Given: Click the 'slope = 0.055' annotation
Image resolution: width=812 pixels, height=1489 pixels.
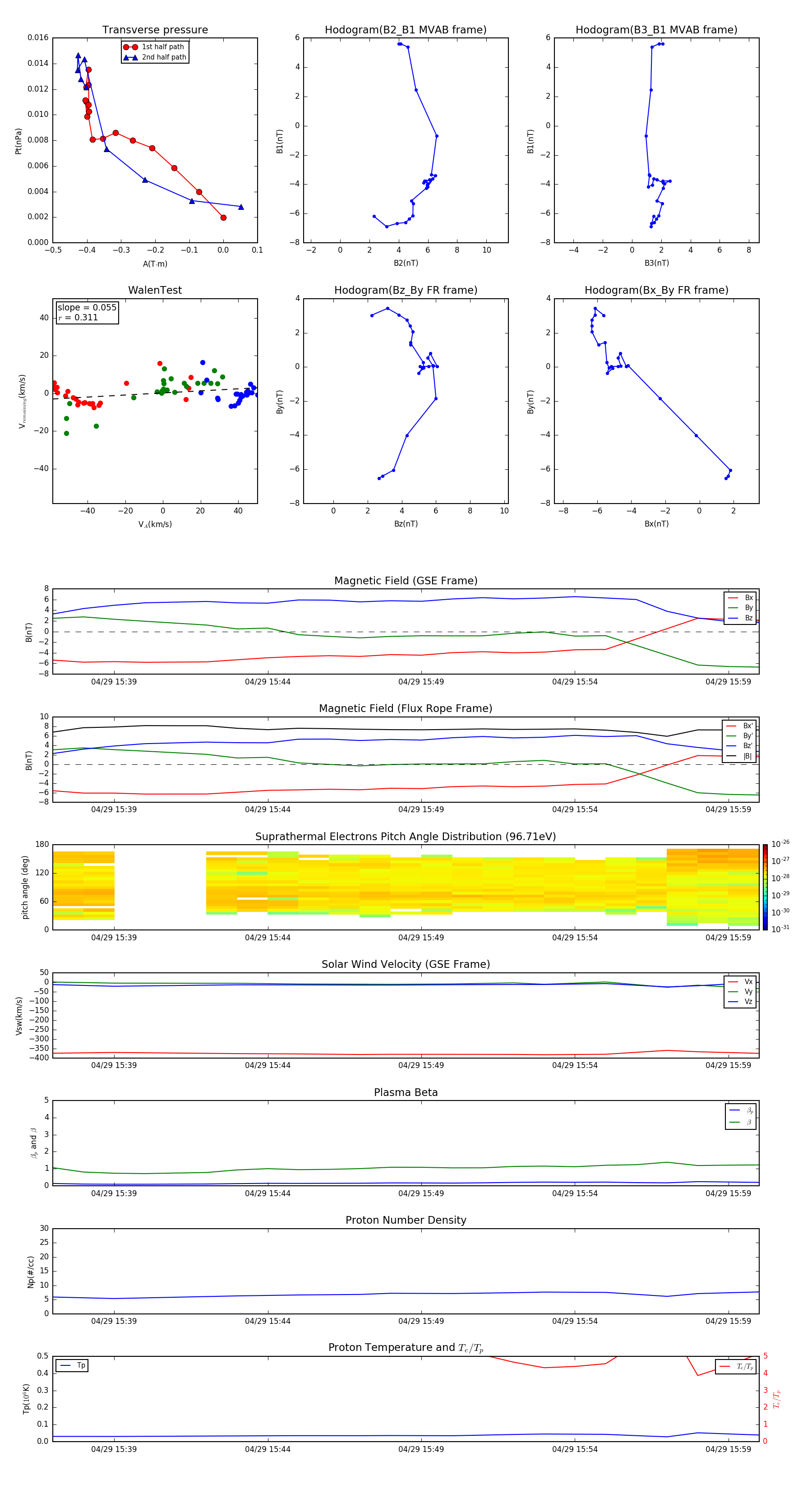Looking at the screenshot, I should pos(87,308).
